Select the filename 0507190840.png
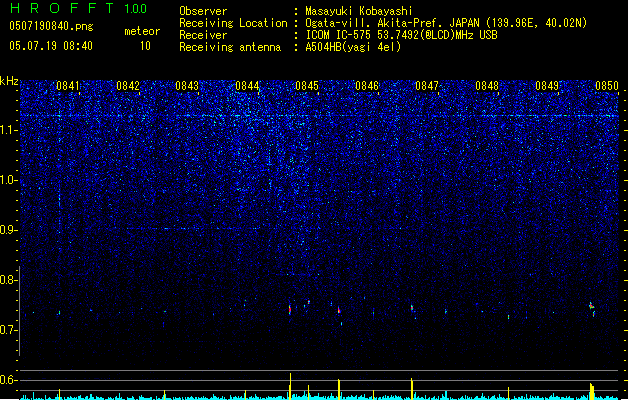Image resolution: width=629 pixels, height=400 pixels. [51, 26]
